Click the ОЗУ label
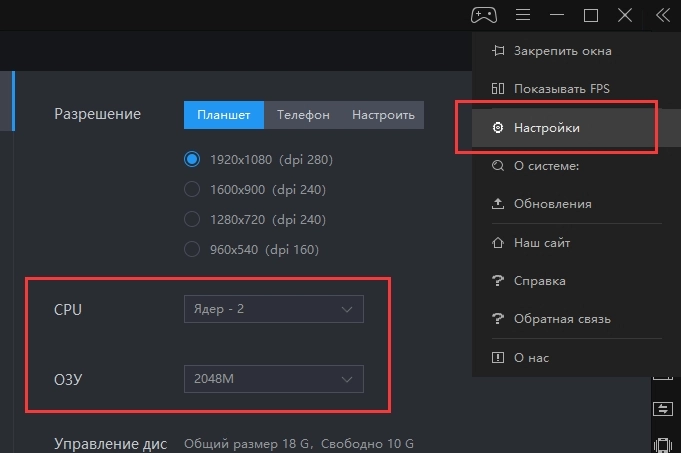This screenshot has width=681, height=453. (x=68, y=379)
